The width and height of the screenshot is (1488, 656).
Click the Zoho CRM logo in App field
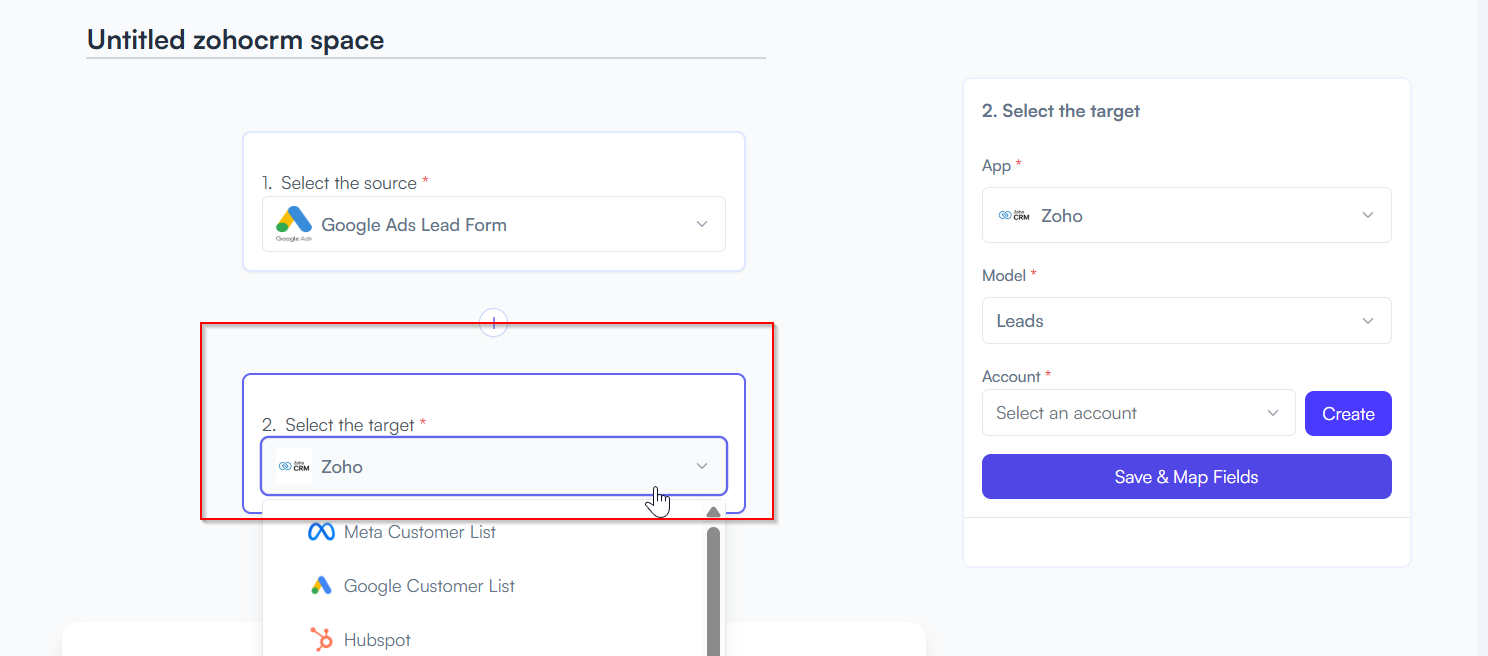[x=1014, y=215]
